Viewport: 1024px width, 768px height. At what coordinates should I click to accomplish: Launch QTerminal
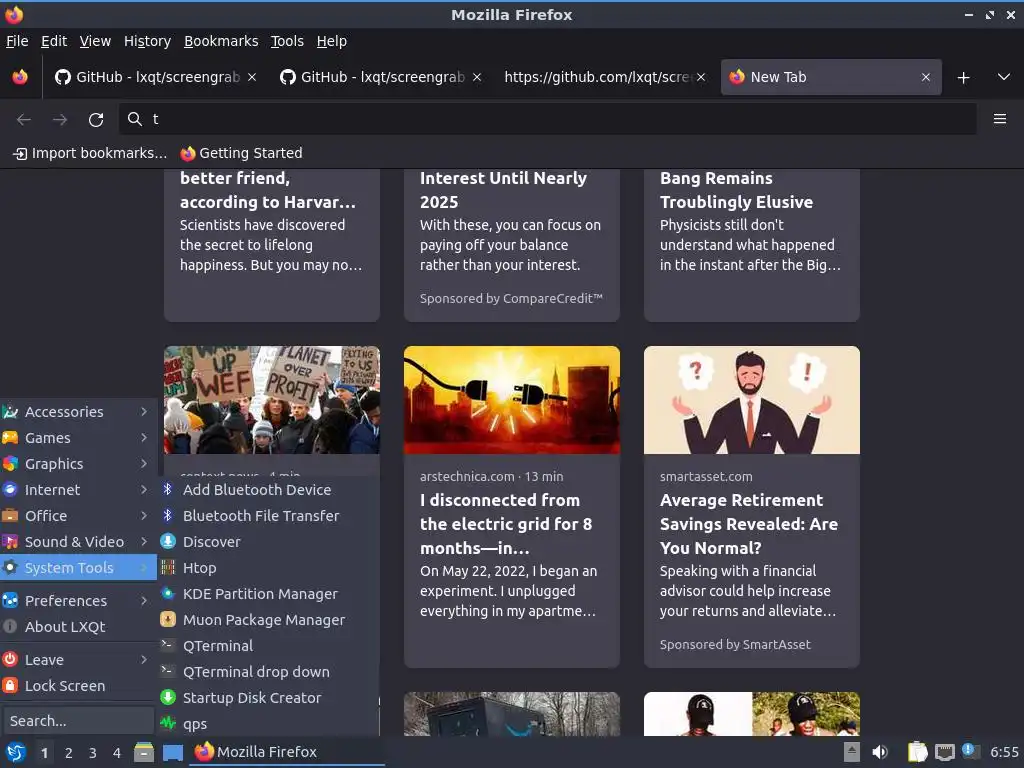[268, 646]
